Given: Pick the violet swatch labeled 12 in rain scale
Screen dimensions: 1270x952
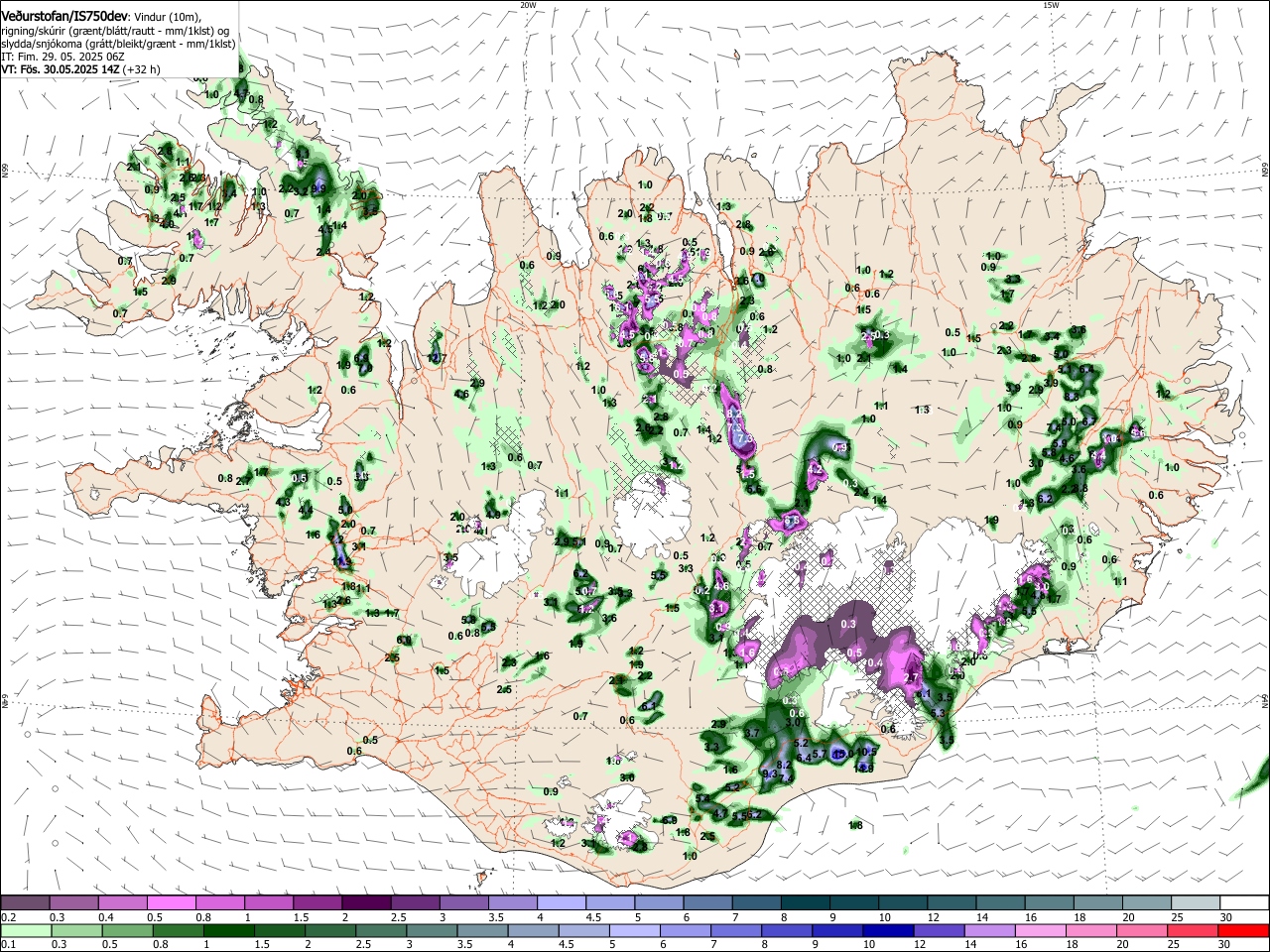Looking at the screenshot, I should pyautogui.click(x=938, y=931).
